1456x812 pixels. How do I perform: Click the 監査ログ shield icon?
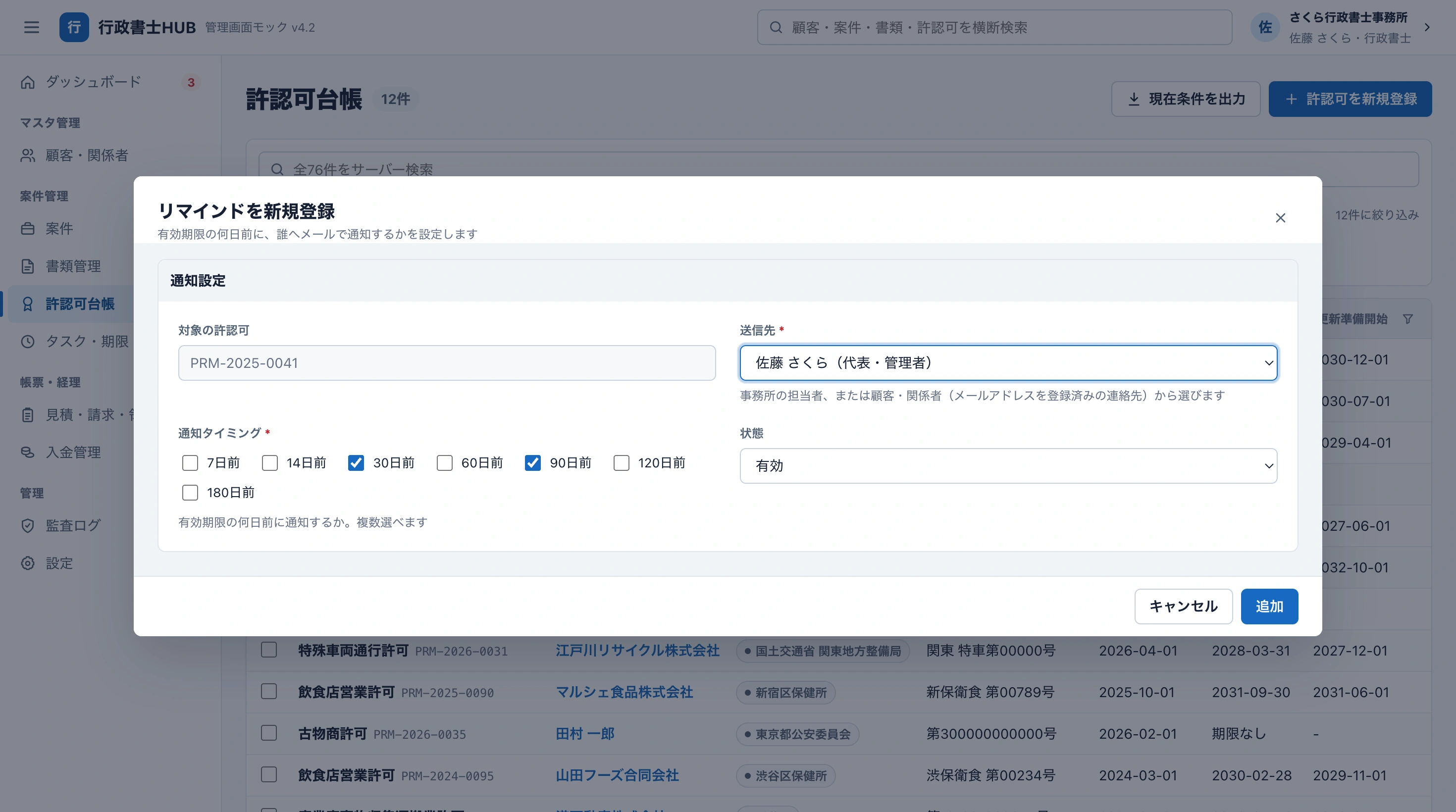pyautogui.click(x=28, y=525)
